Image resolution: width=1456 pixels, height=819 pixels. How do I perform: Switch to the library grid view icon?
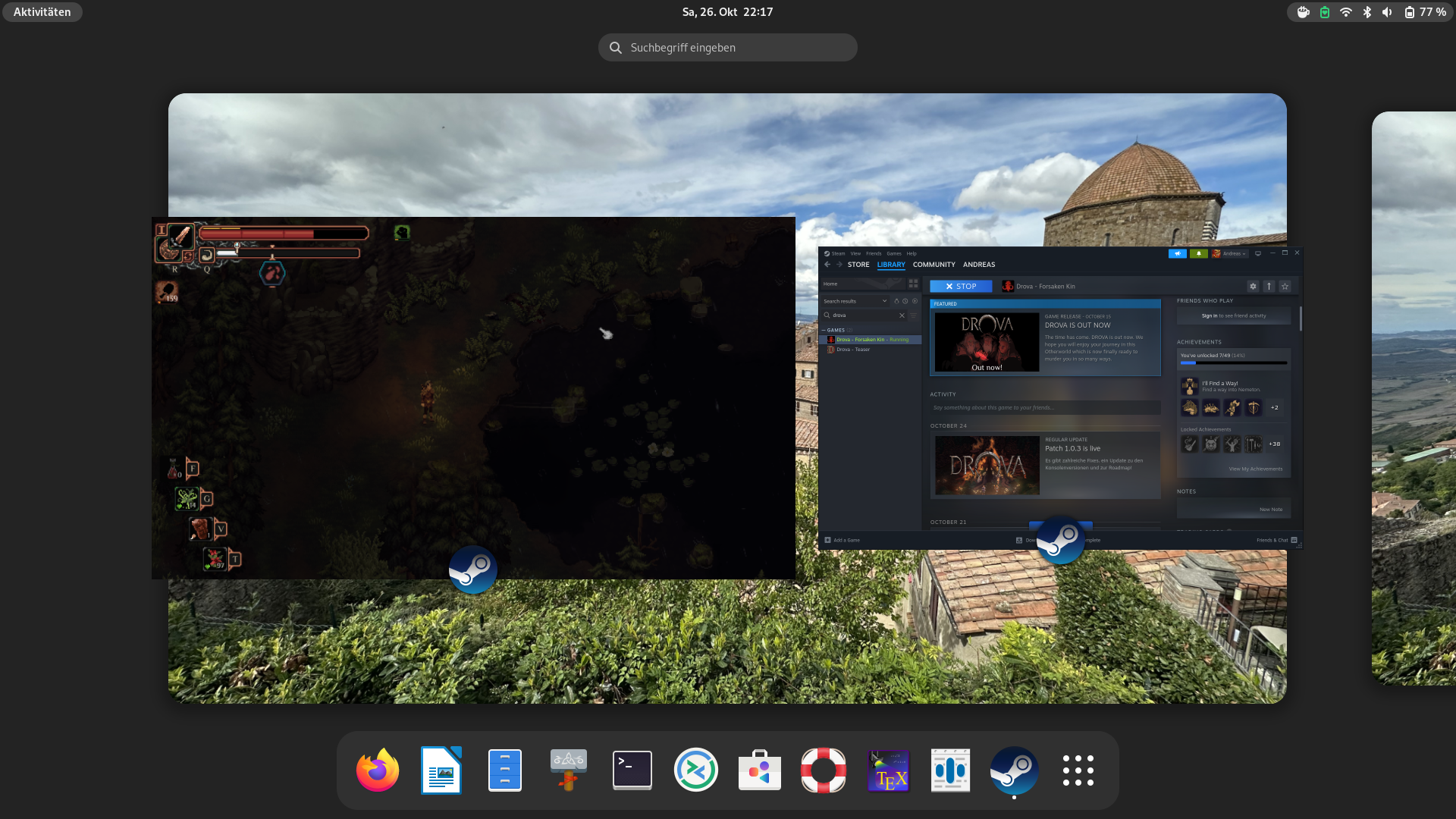coord(913,284)
